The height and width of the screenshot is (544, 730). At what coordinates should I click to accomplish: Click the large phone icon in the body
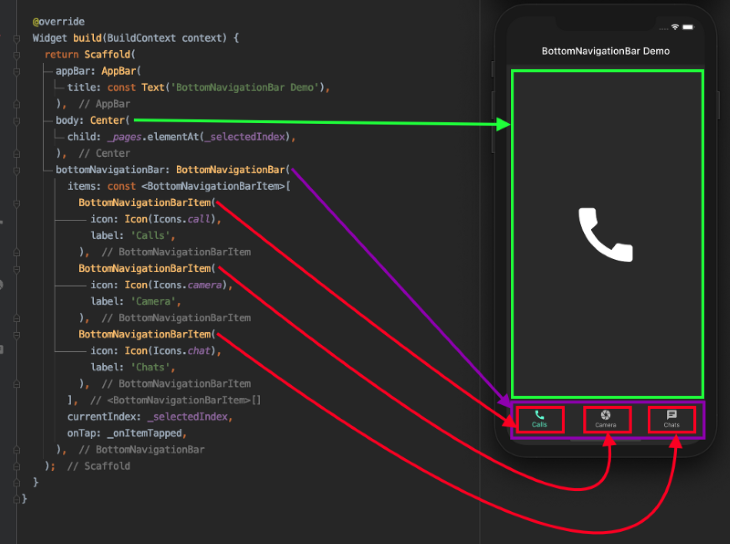tap(606, 235)
